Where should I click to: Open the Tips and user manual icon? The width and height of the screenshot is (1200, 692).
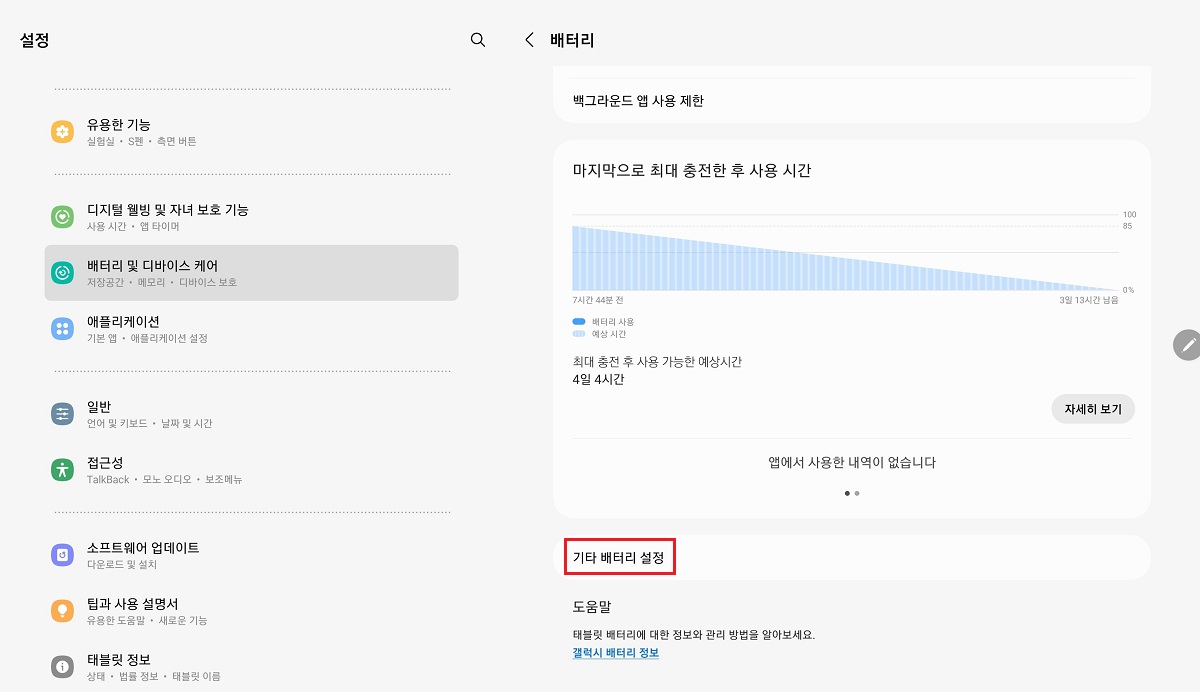62,611
